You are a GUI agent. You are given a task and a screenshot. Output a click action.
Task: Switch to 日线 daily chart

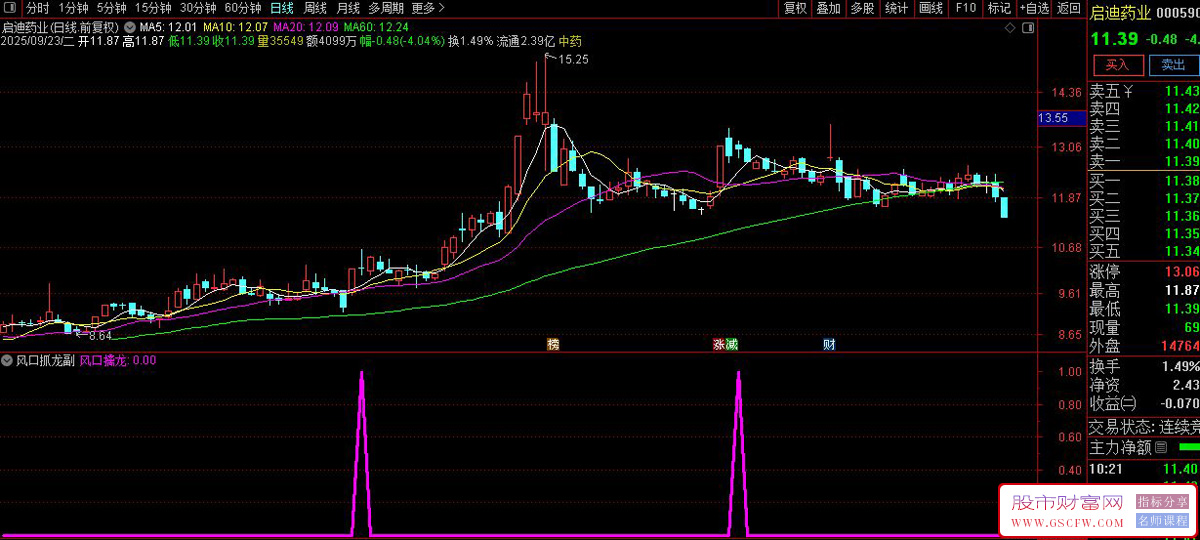[x=282, y=8]
